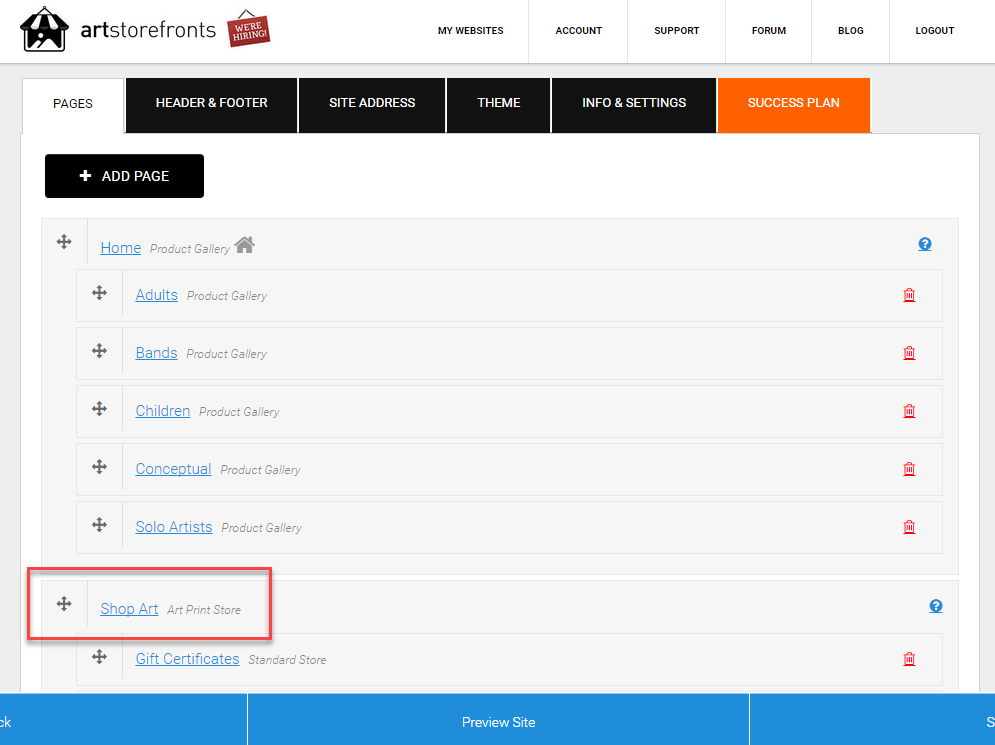Click the trash icon for Solo Artists
This screenshot has height=745, width=995.
(909, 527)
